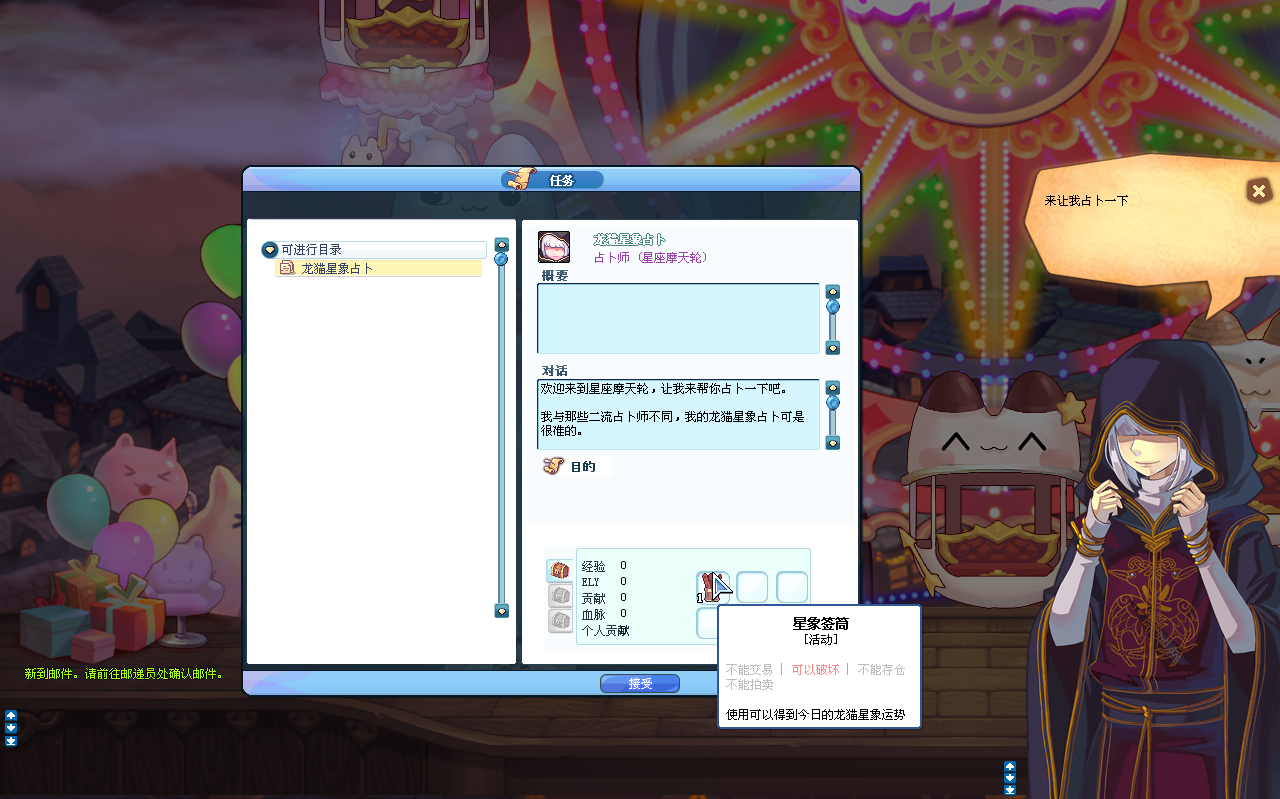
Task: Click the 概要 box scrollbar thumb
Action: pos(833,307)
